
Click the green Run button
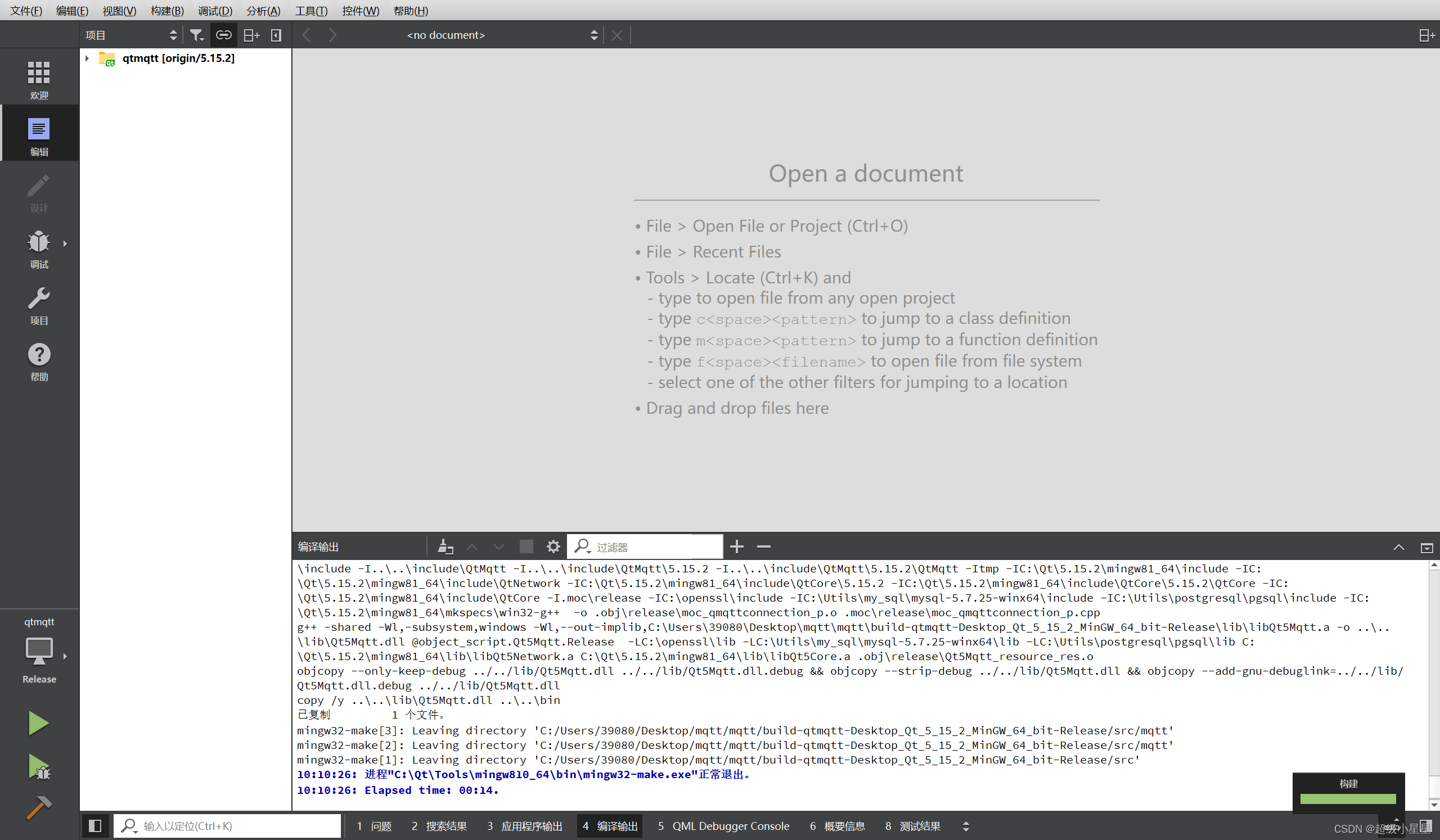tap(38, 722)
